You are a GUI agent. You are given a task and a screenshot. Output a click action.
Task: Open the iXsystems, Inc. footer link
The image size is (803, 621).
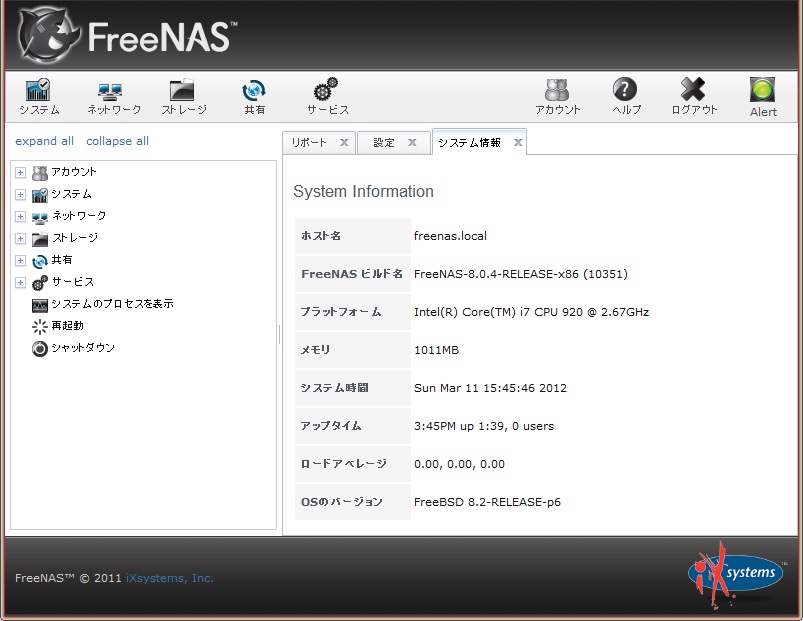click(170, 578)
